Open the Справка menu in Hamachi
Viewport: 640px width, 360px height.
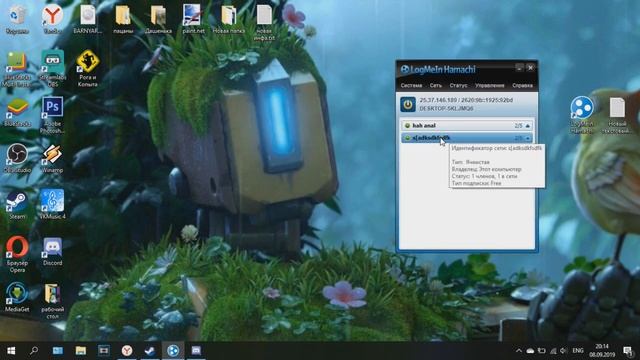pos(522,86)
